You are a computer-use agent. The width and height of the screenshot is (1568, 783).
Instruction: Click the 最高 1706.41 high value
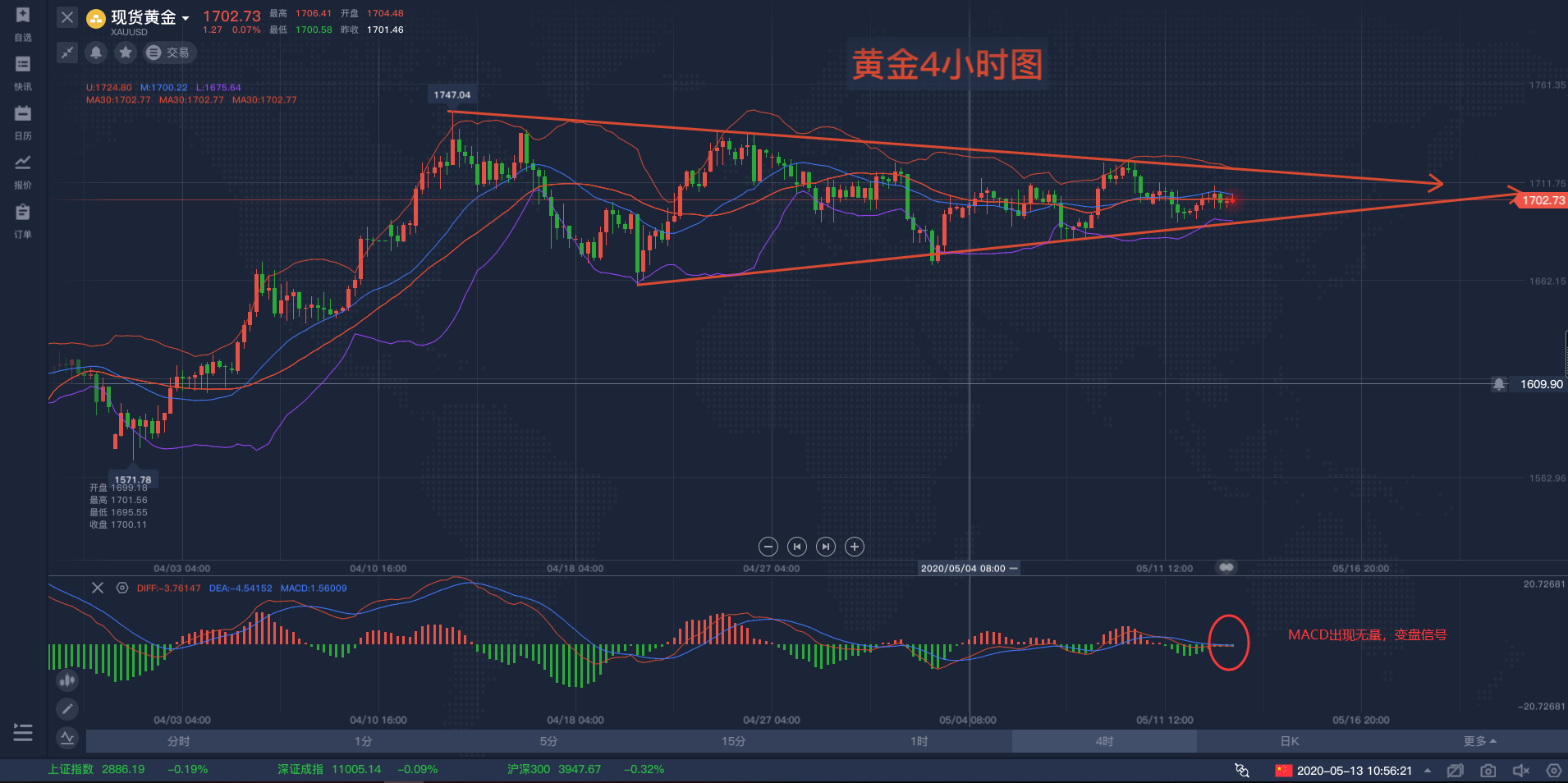[300, 13]
